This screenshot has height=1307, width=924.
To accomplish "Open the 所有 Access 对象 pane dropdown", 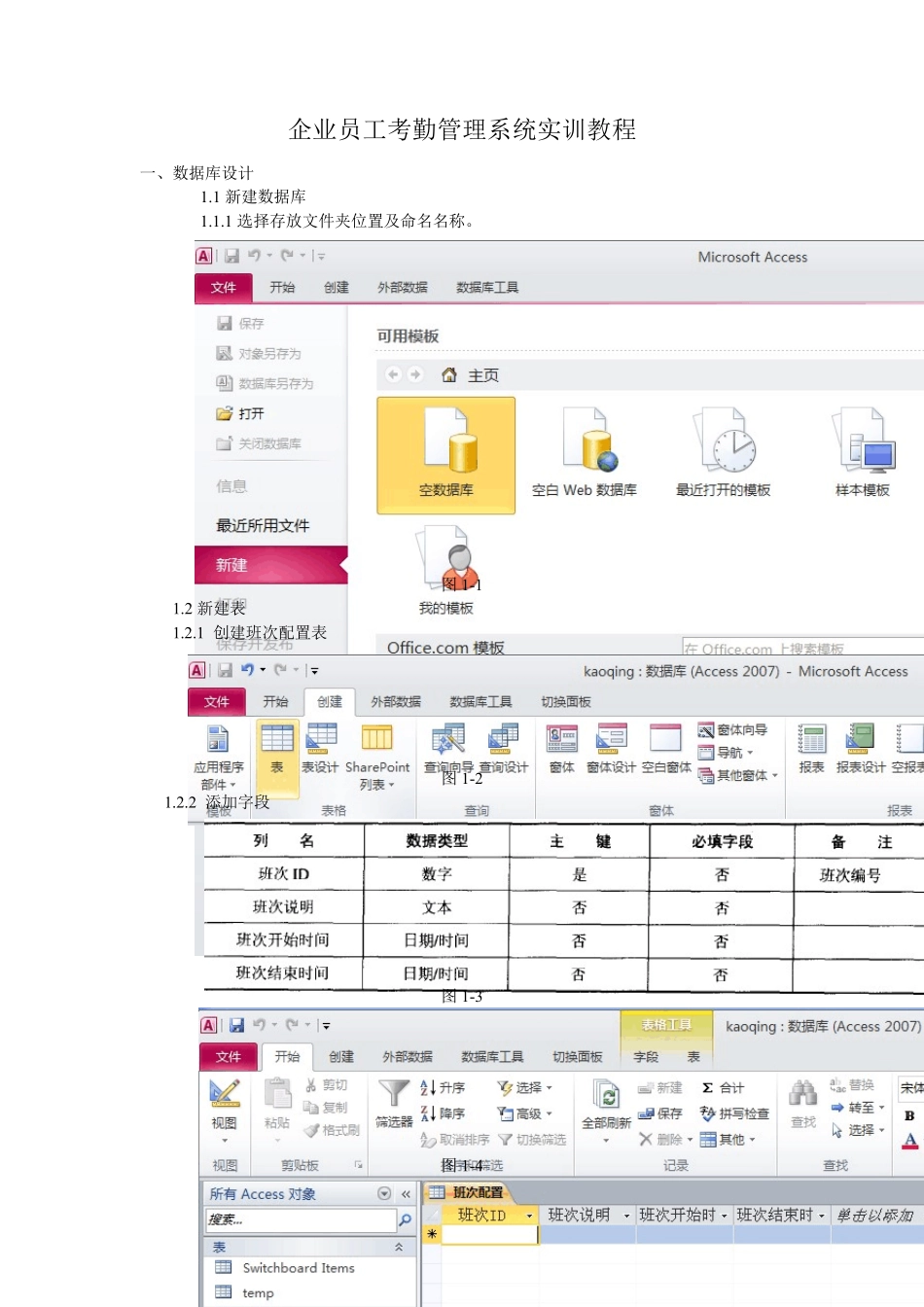I will click(384, 1193).
